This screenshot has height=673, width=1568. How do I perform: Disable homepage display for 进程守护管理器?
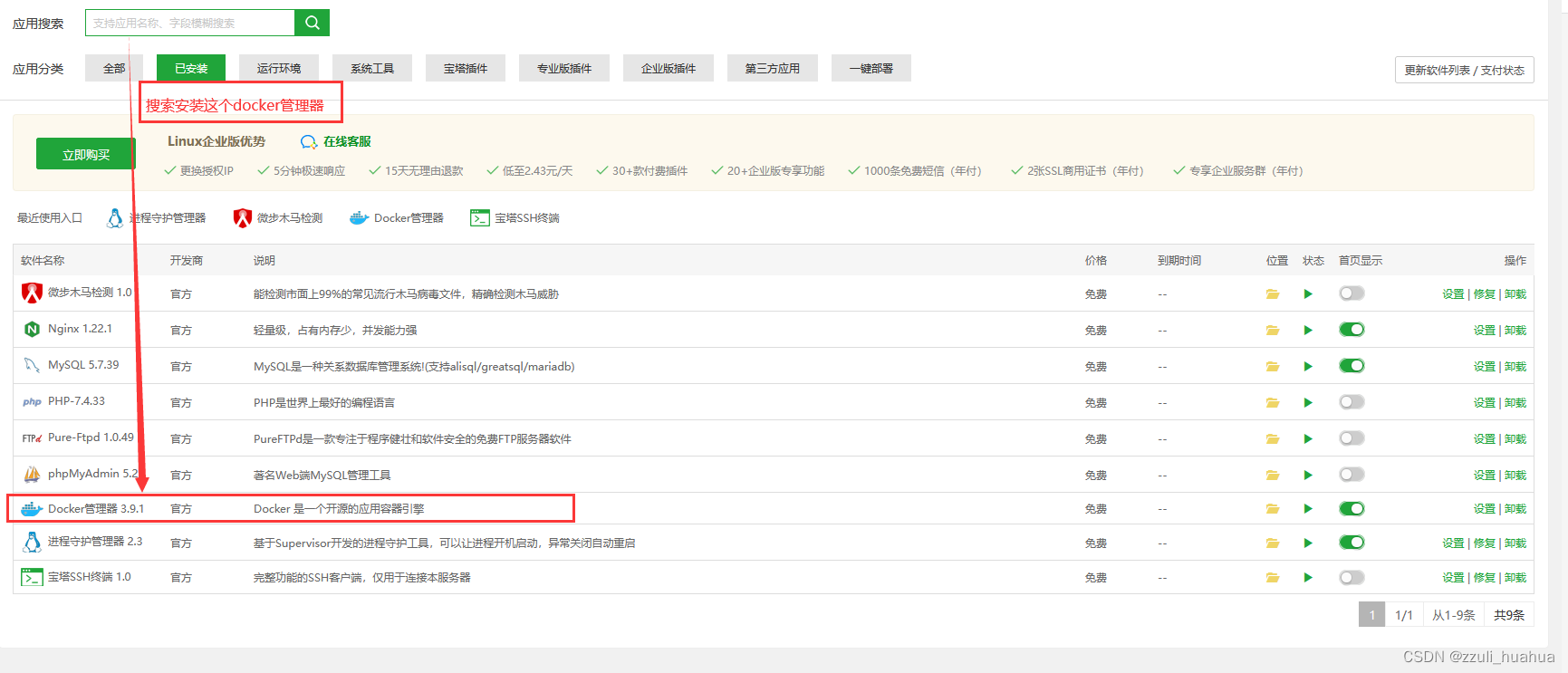(1352, 543)
